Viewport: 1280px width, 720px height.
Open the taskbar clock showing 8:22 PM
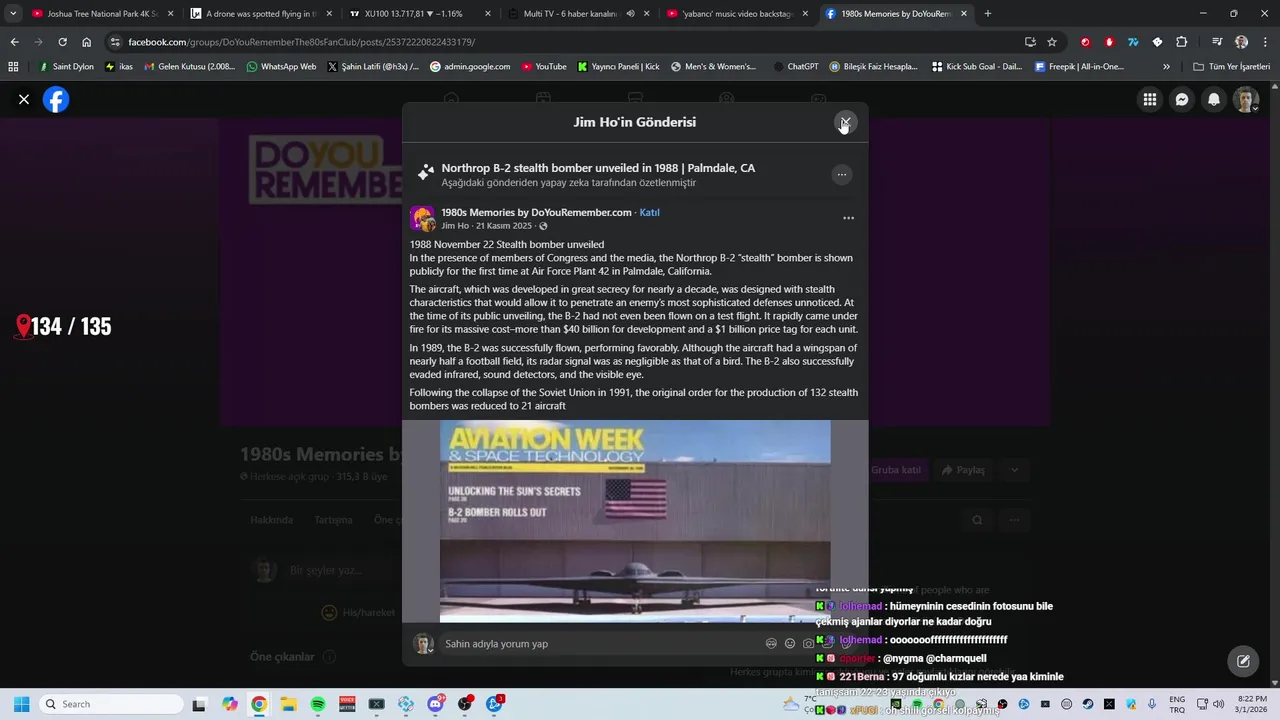[x=1252, y=704]
